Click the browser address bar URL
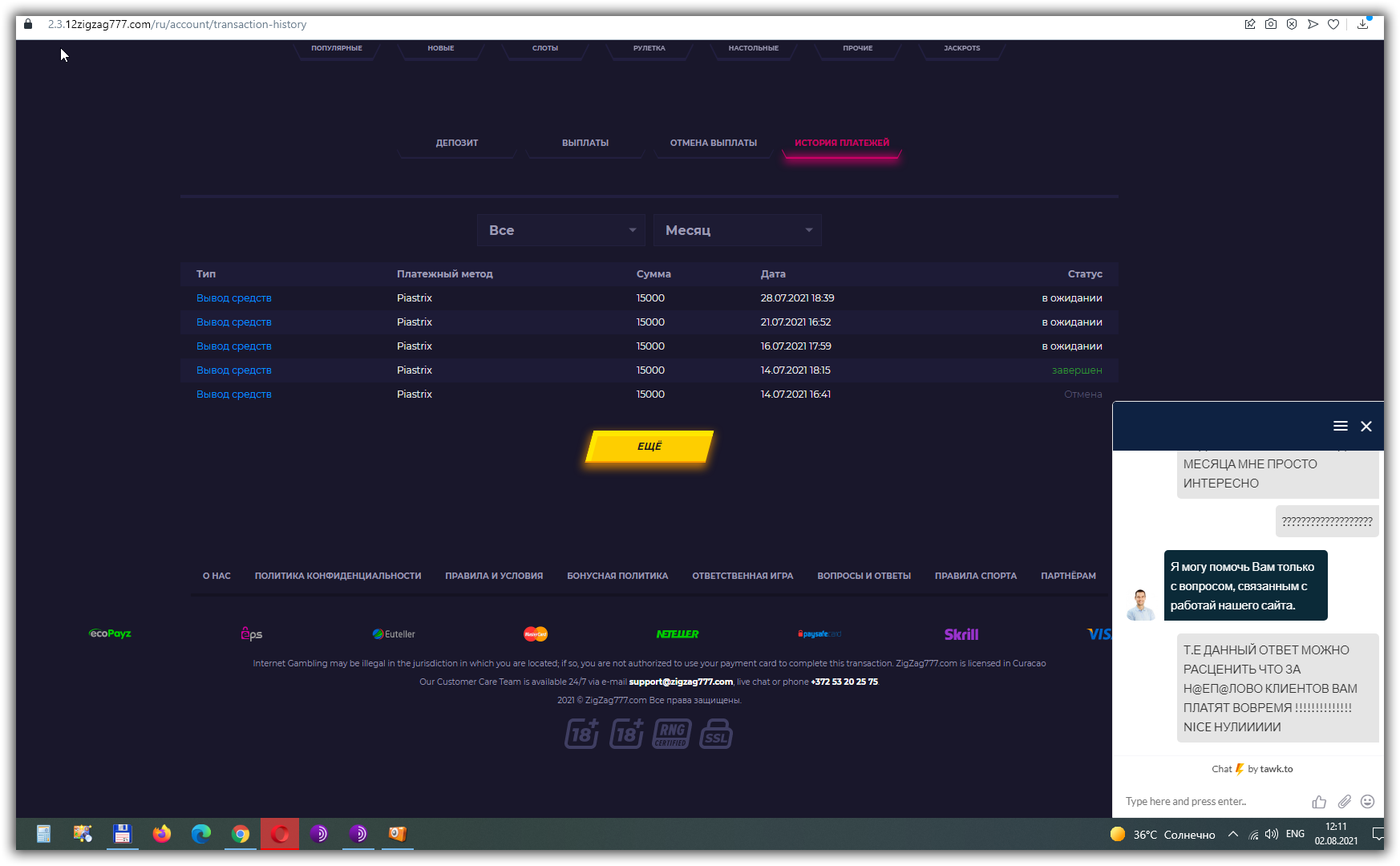Viewport: 1400px width, 866px height. pyautogui.click(x=176, y=24)
